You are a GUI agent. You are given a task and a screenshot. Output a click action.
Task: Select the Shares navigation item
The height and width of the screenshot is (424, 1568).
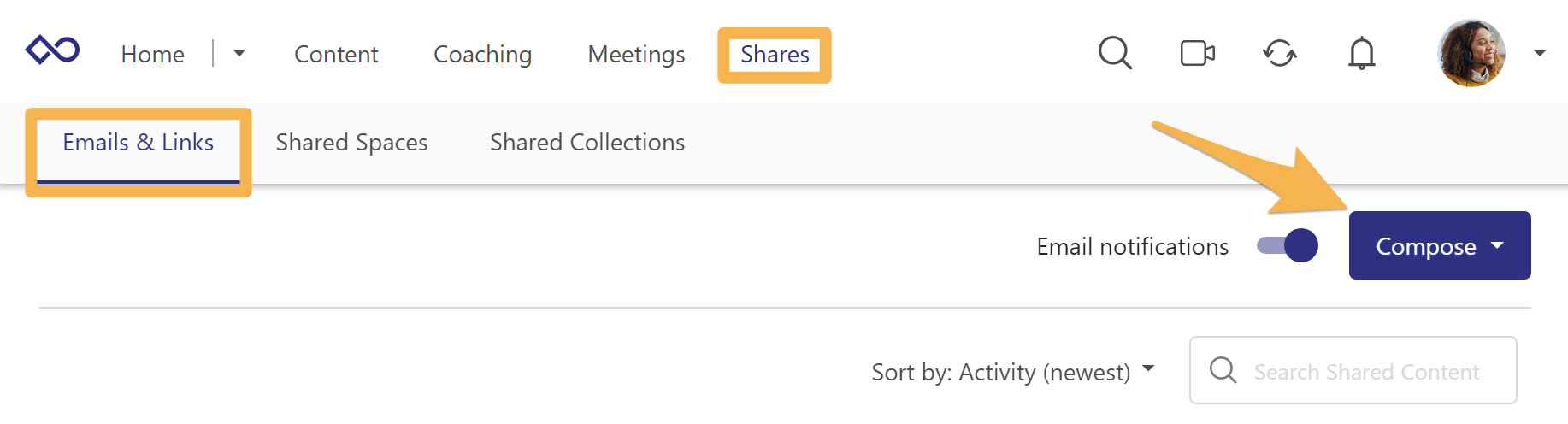(775, 55)
